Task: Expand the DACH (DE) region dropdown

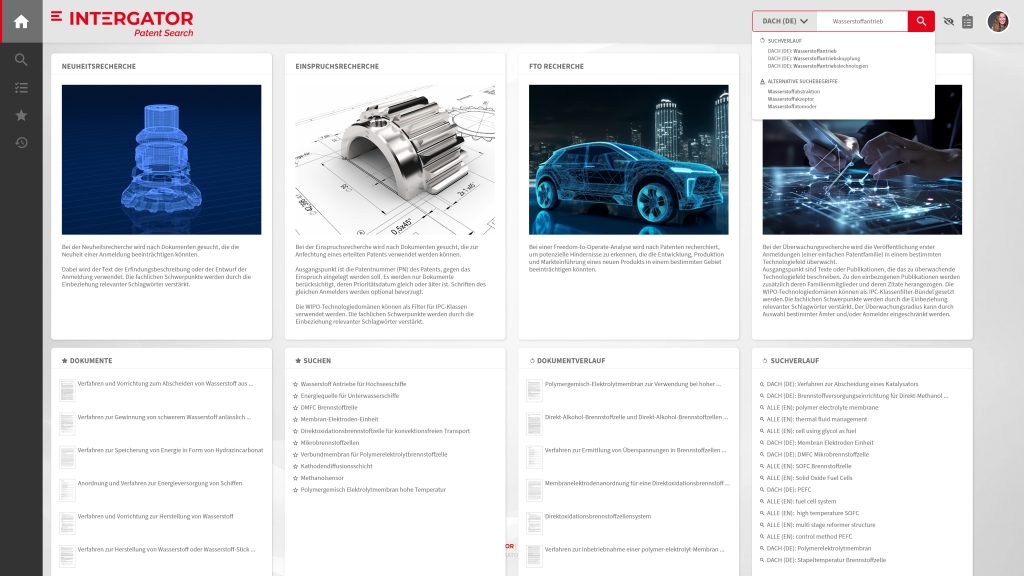Action: coord(785,21)
